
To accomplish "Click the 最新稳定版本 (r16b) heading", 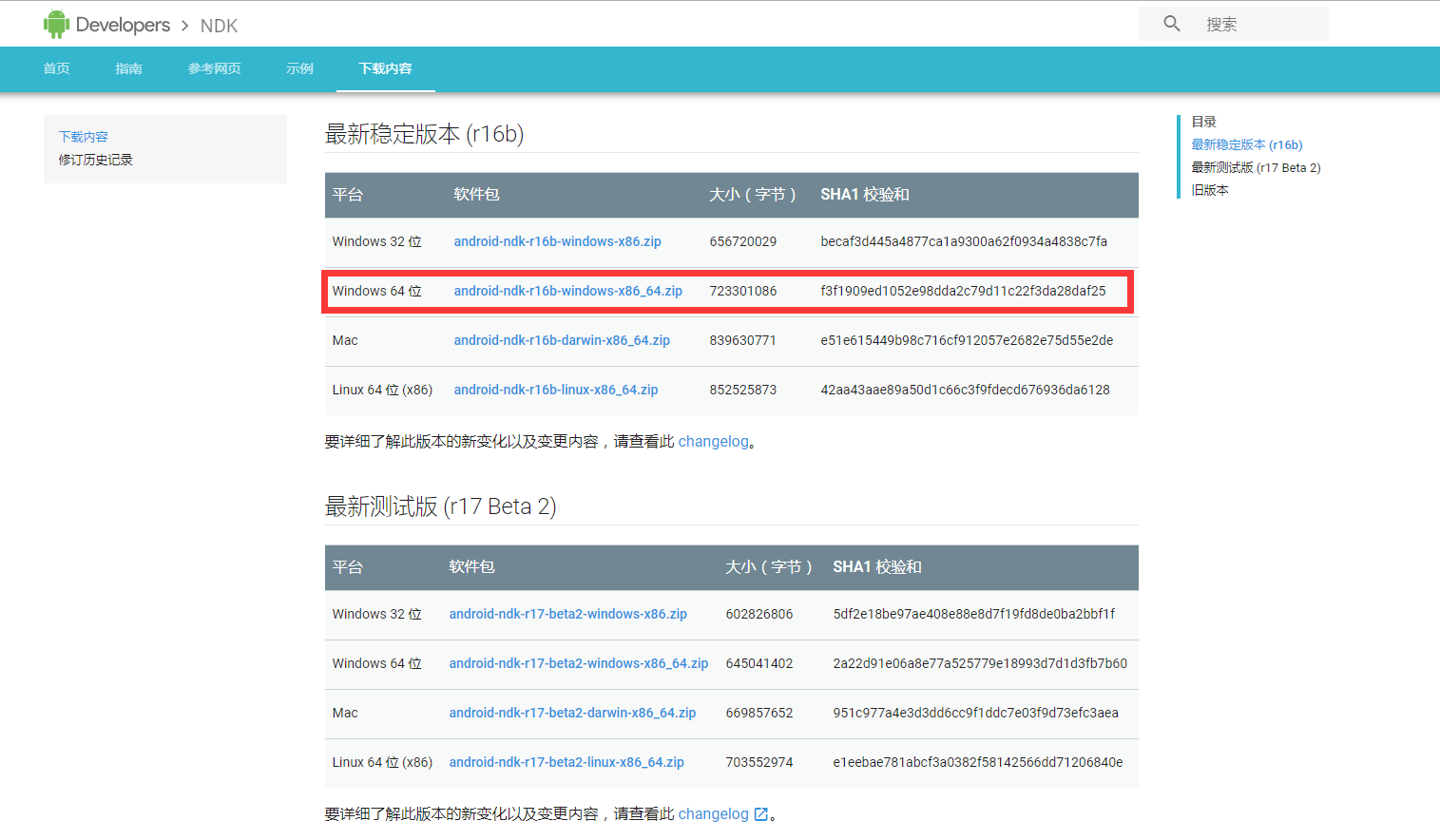I will [x=425, y=134].
